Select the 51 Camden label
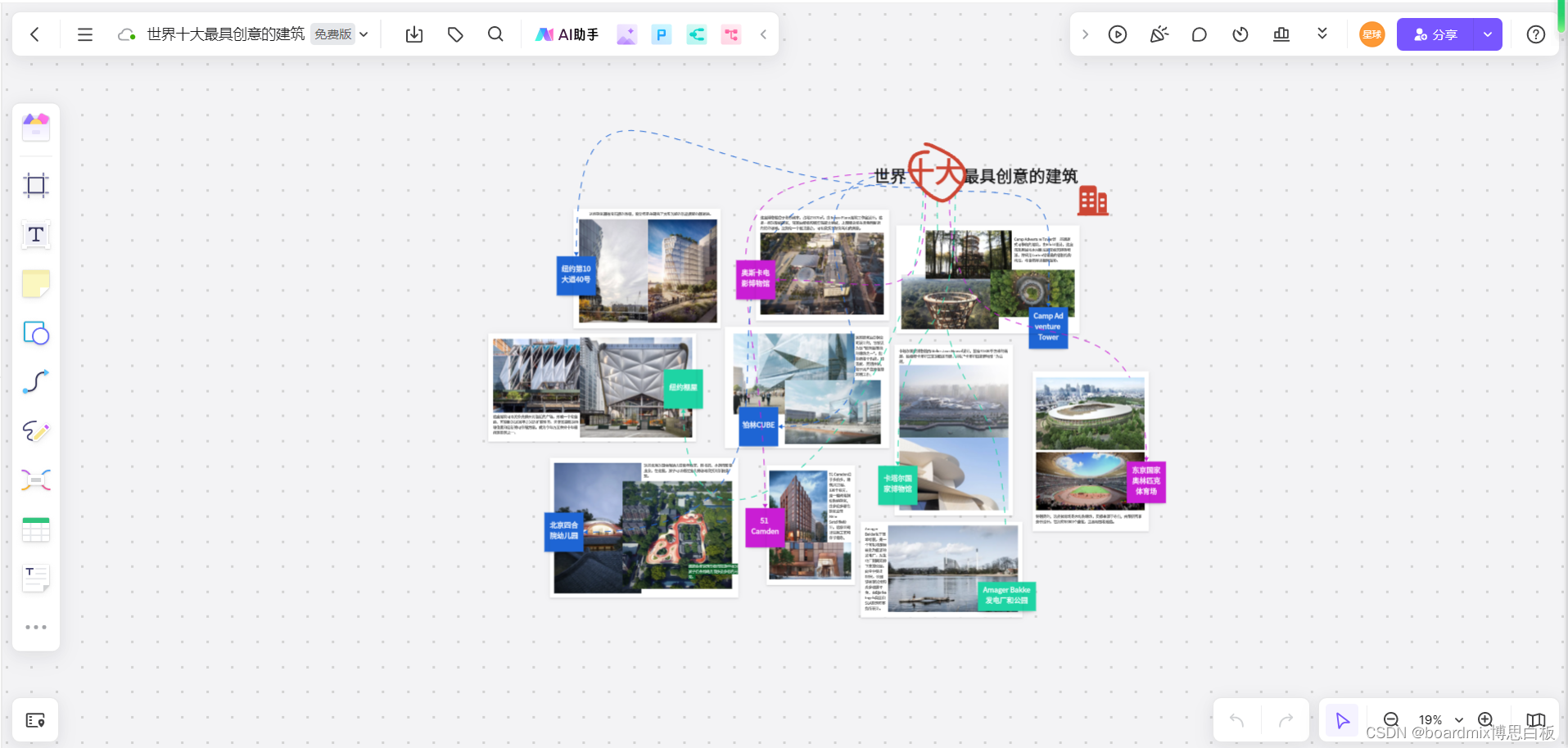Screen dimensions: 1568x748 pyautogui.click(x=765, y=527)
